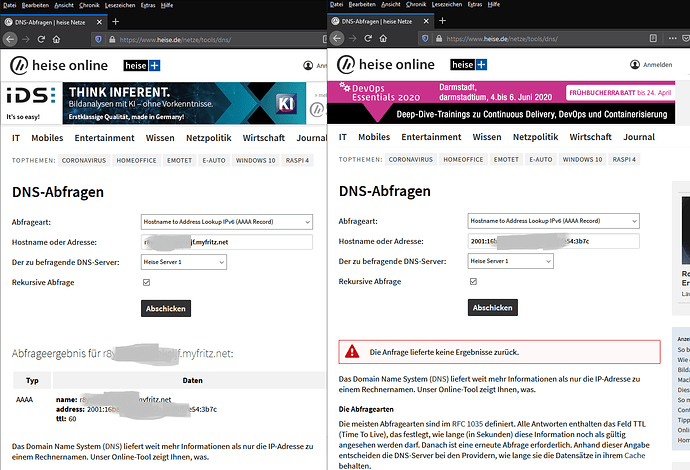Screen dimensions: 690x470
Task: Click user account icon in left window
Action: click(308, 66)
